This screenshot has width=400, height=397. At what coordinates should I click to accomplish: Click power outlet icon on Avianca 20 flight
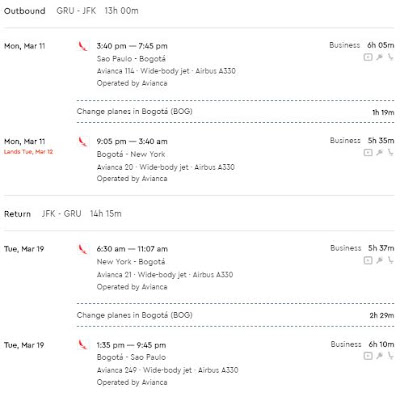[379, 153]
